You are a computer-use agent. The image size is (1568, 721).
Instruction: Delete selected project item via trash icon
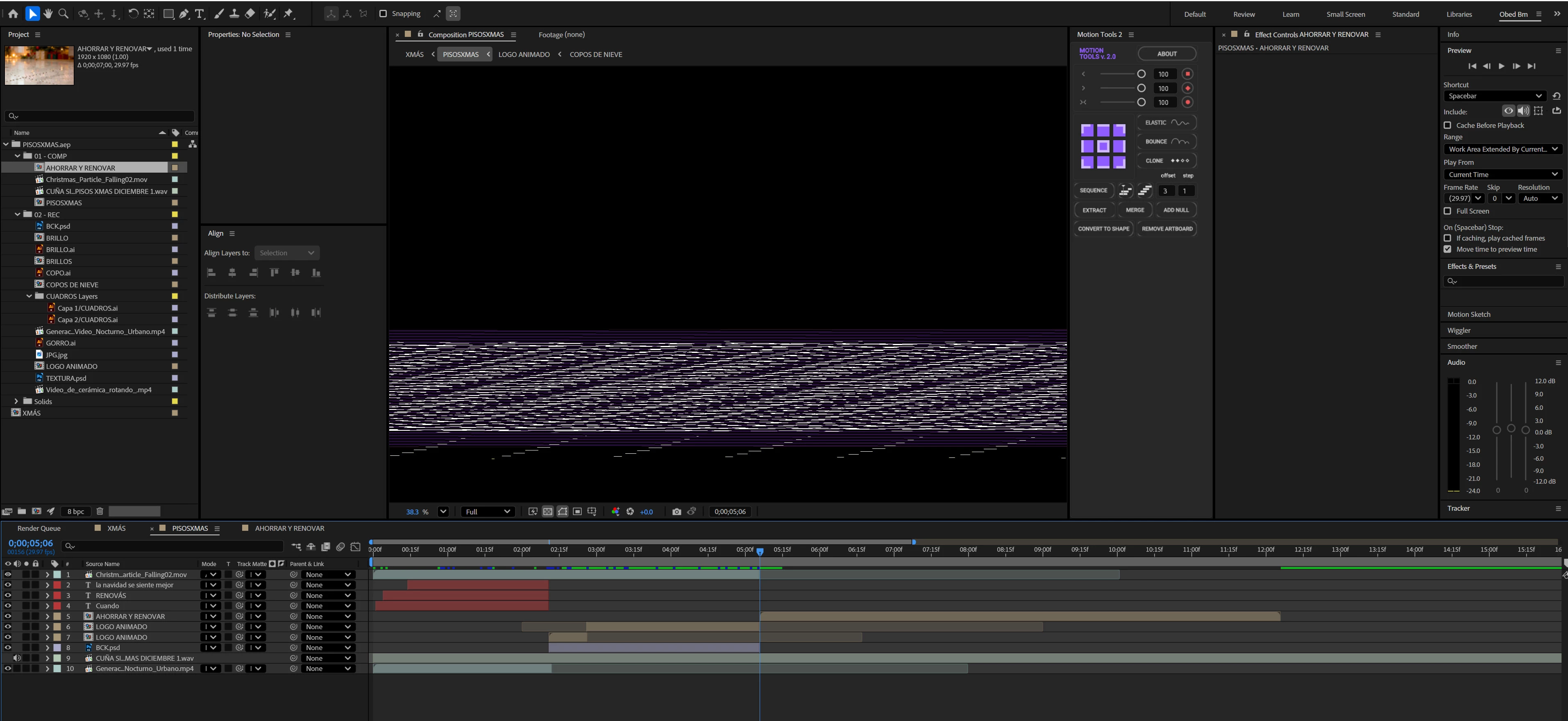(100, 512)
